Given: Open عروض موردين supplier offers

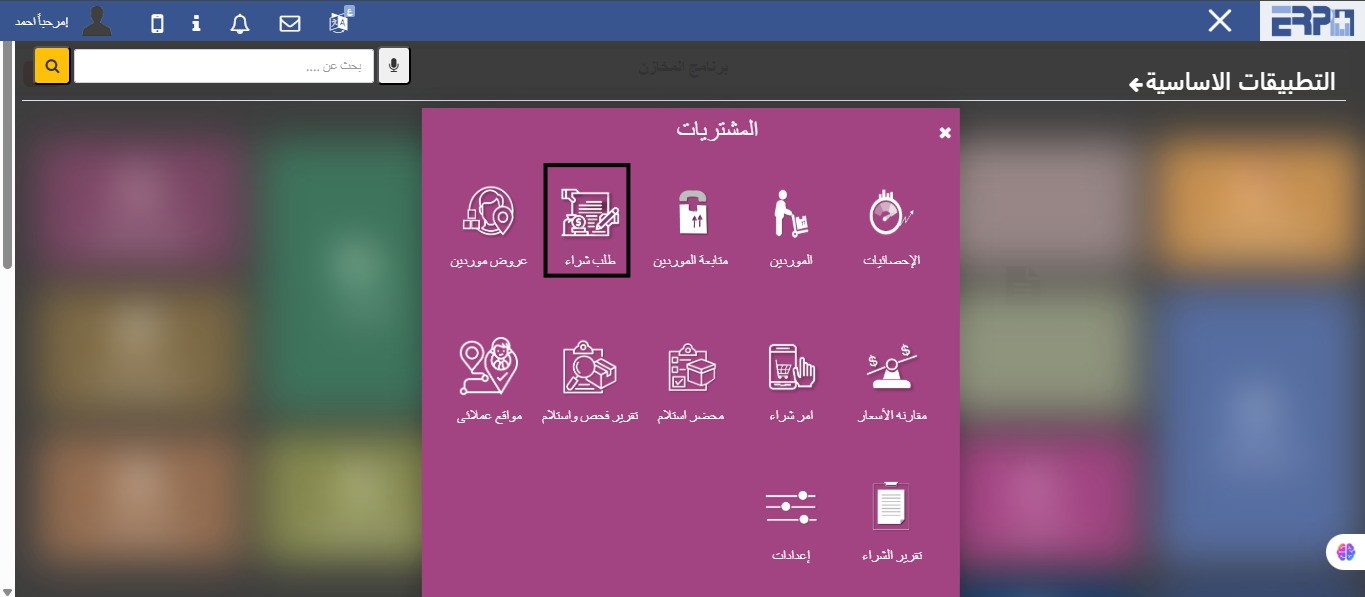Looking at the screenshot, I should 488,226.
